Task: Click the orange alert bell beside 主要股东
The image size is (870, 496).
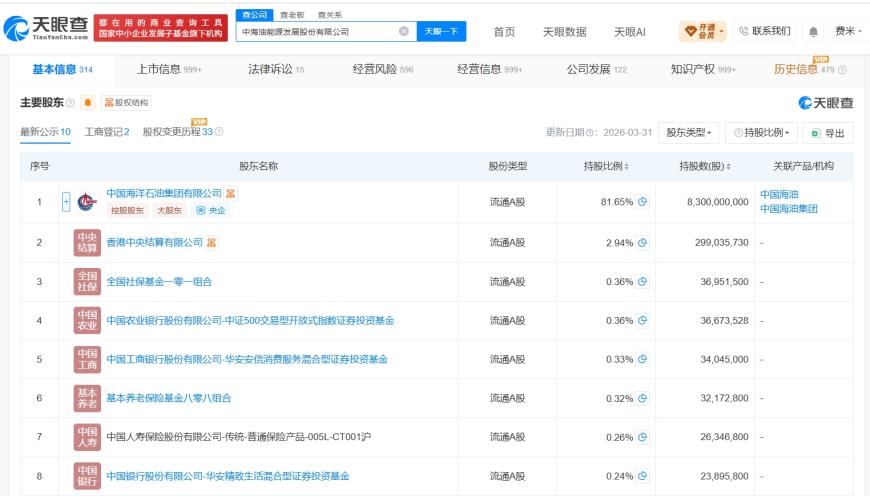Action: pos(88,103)
